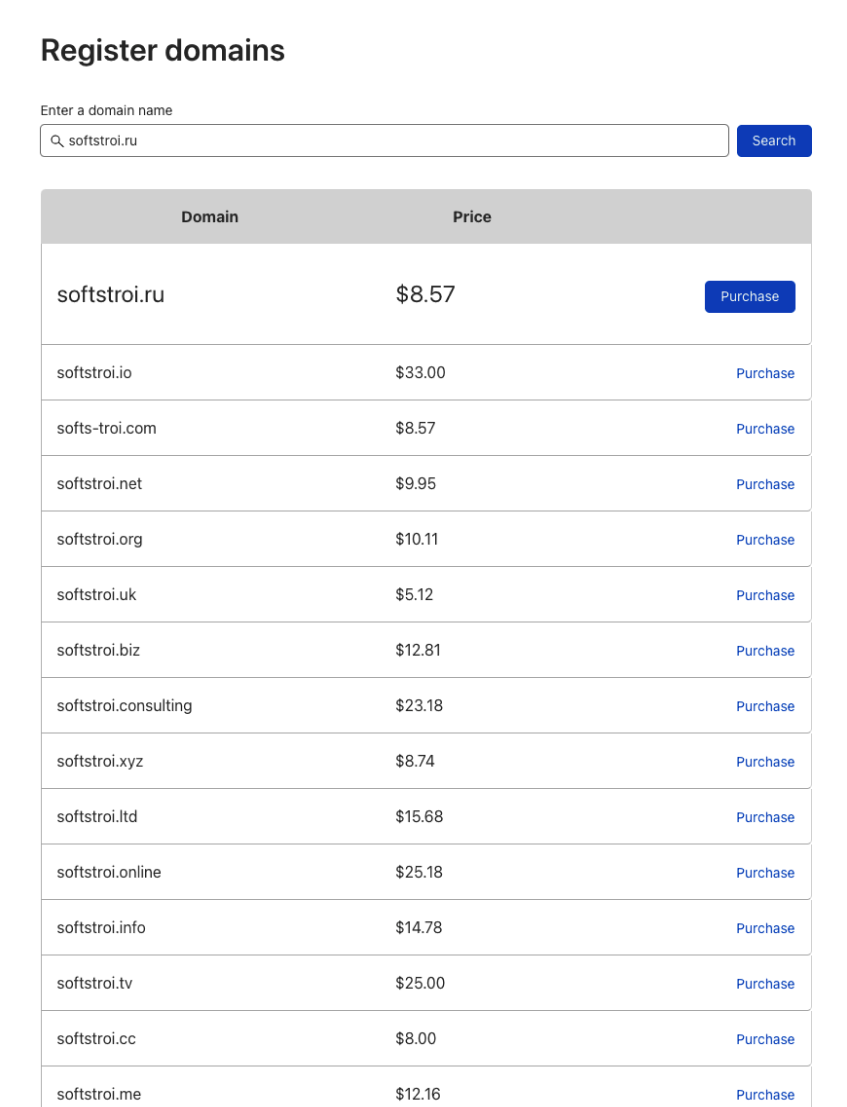The height and width of the screenshot is (1107, 847).
Task: Click the magnifier icon in search field
Action: point(57,141)
